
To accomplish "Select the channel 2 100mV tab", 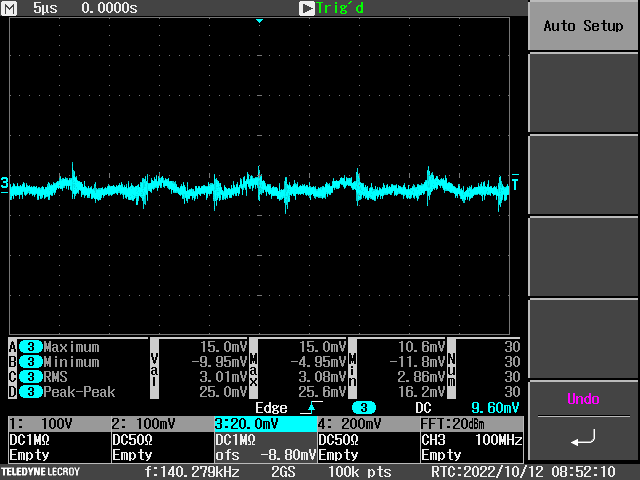I will [160, 424].
